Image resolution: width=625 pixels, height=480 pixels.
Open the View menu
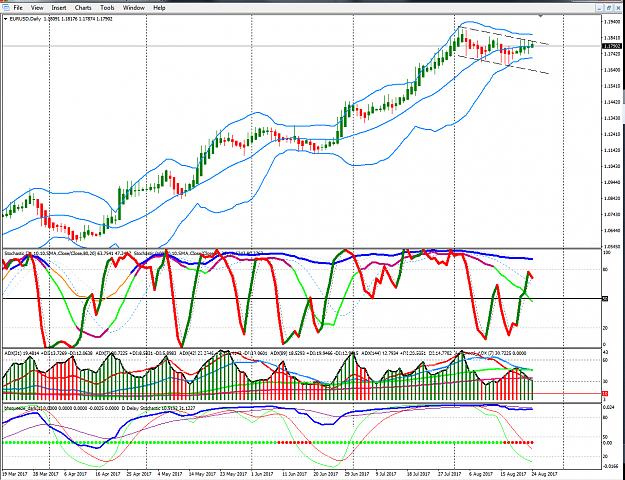37,8
